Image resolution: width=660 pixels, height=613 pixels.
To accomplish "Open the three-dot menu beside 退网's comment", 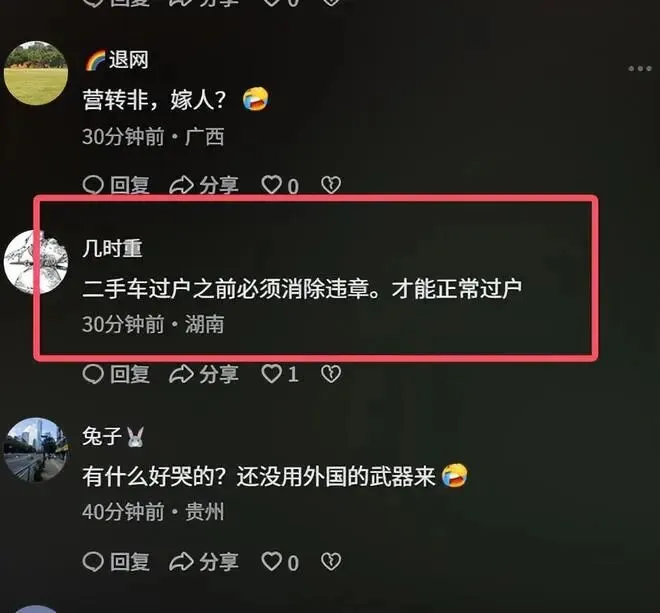I will [640, 68].
